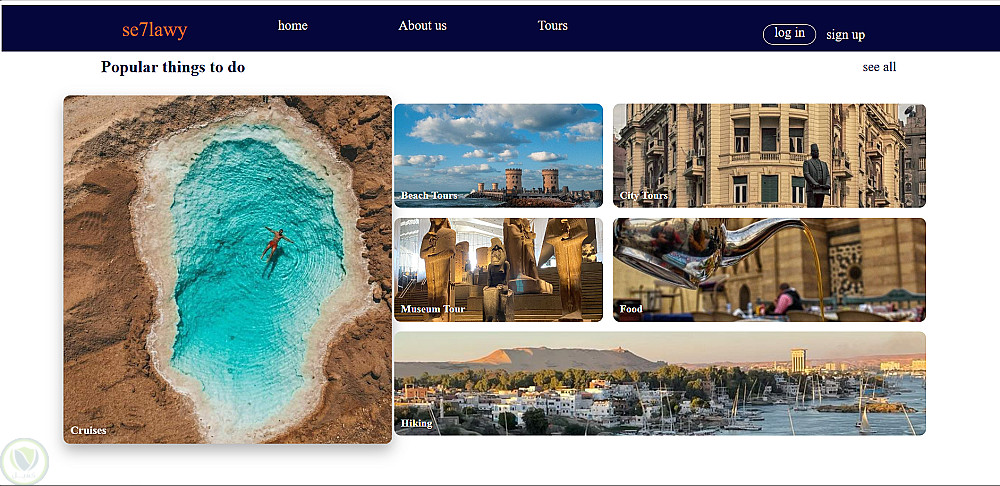Open the Tours menu item
The image size is (1000, 486).
click(552, 26)
